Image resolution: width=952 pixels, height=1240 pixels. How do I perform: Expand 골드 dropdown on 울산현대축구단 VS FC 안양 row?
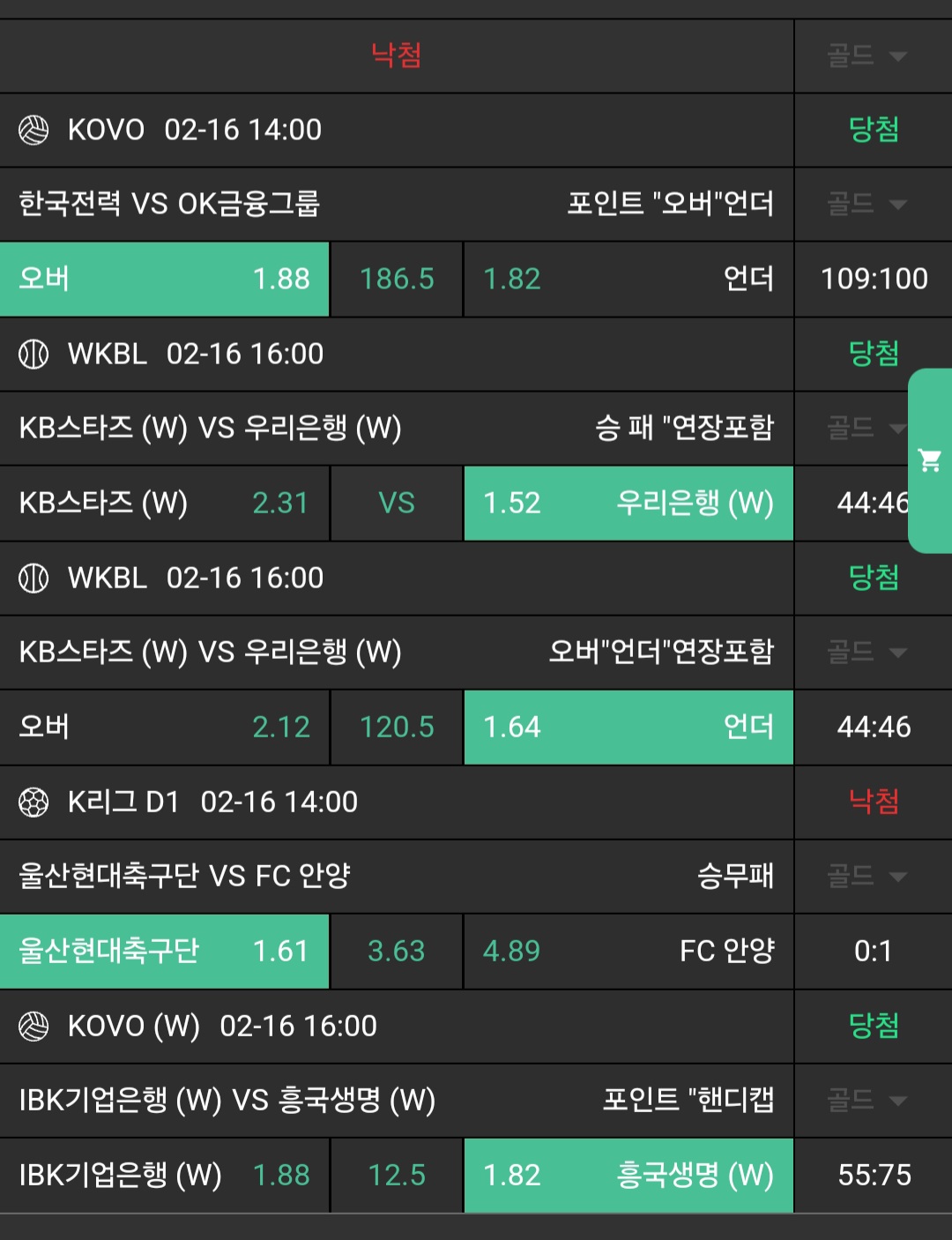867,877
